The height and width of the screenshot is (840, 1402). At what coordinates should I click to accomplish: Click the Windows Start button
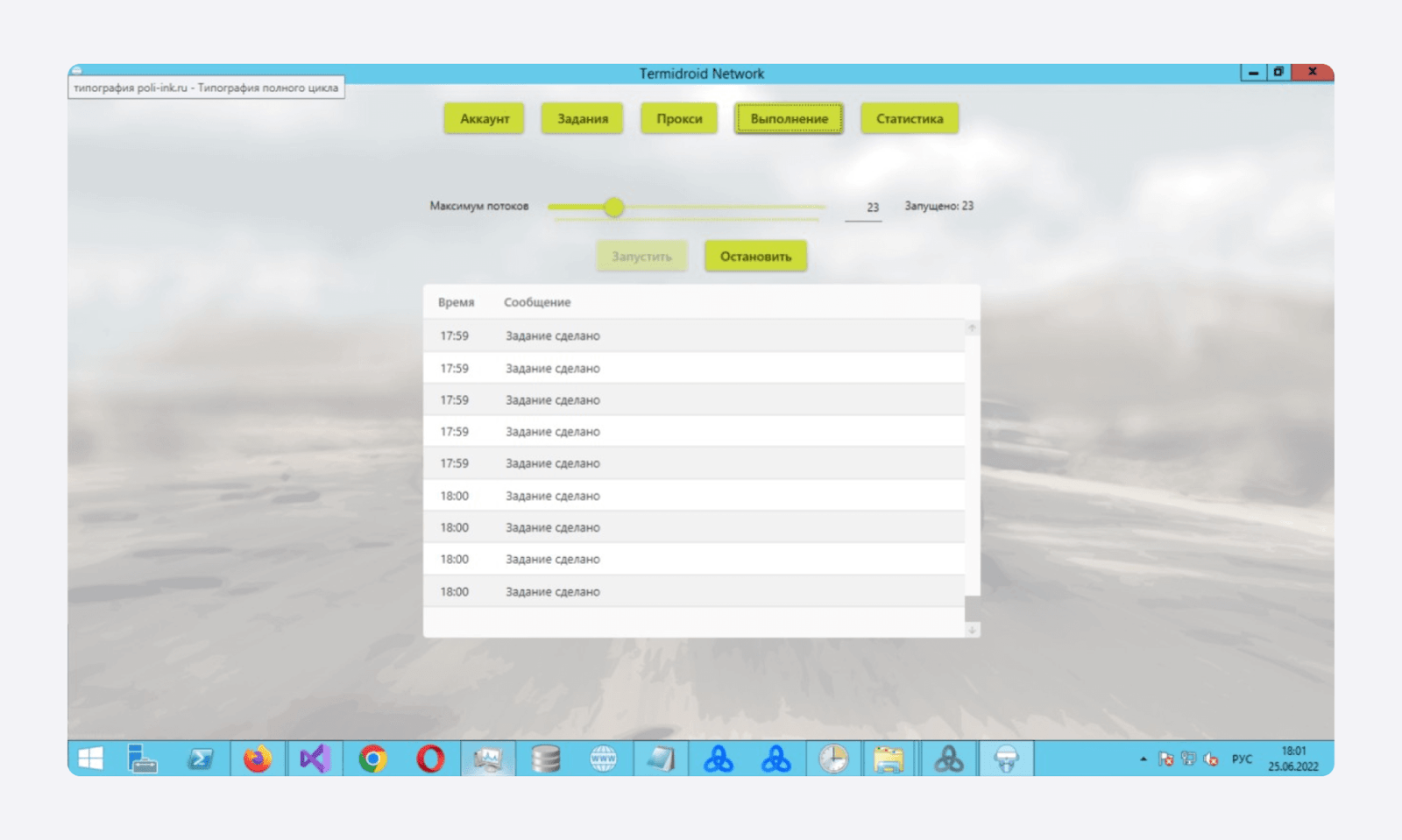(x=90, y=759)
